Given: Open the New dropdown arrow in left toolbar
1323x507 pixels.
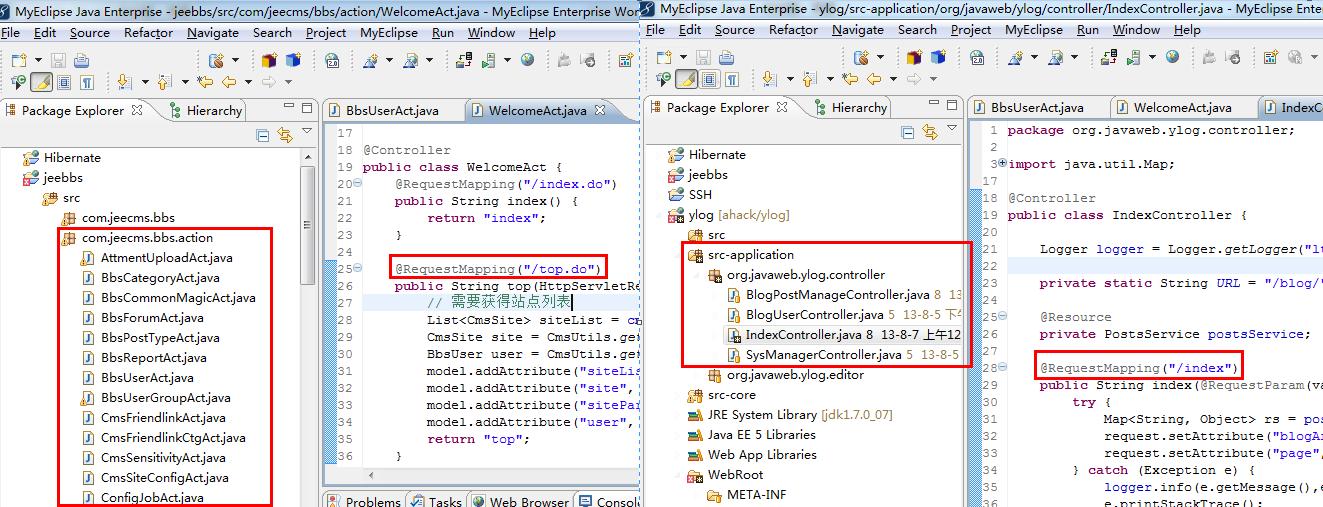Looking at the screenshot, I should pos(37,61).
